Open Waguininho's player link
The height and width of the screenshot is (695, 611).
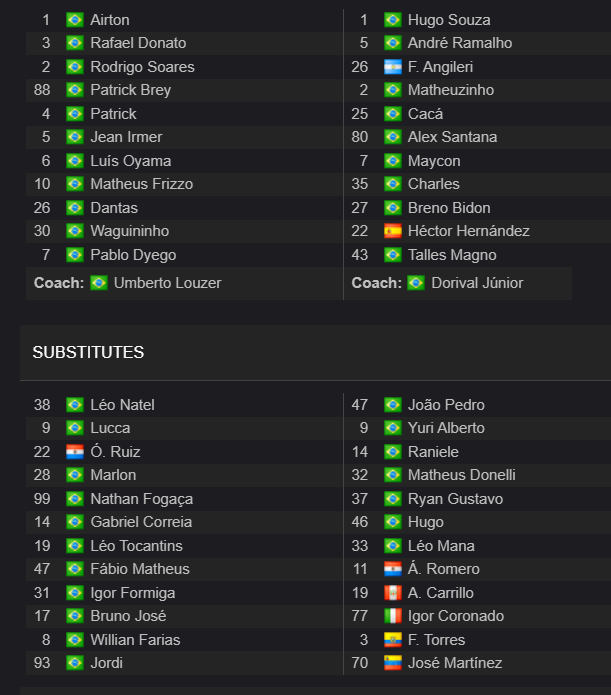(x=129, y=231)
